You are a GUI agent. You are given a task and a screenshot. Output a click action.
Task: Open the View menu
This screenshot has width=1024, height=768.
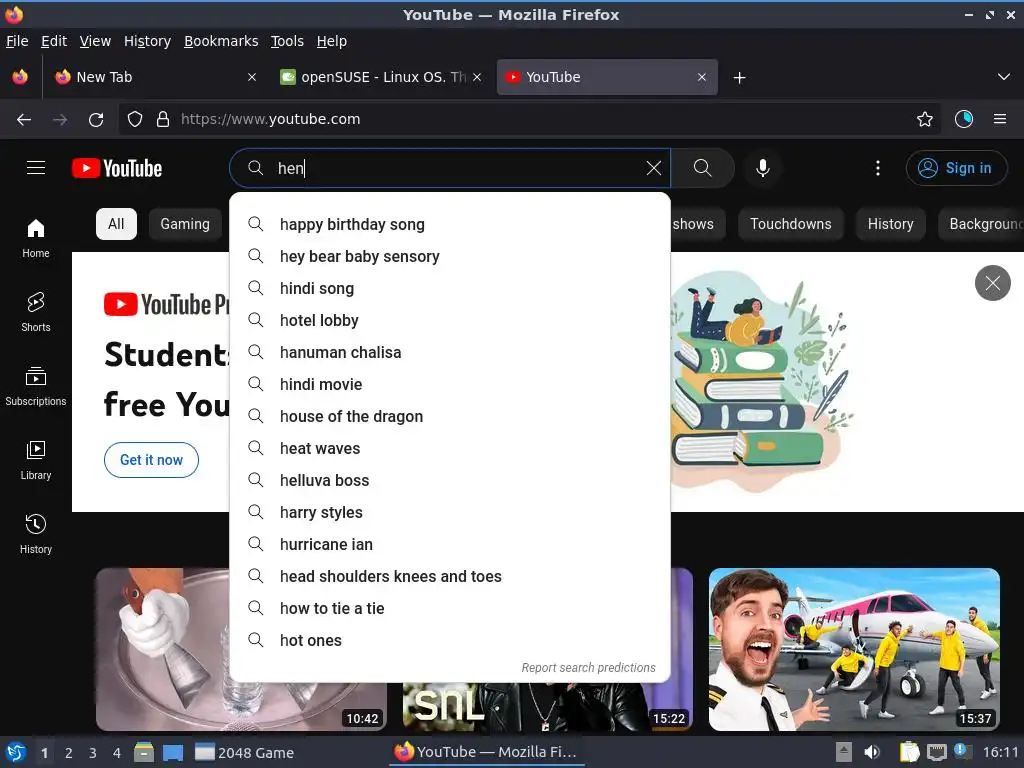(x=95, y=41)
